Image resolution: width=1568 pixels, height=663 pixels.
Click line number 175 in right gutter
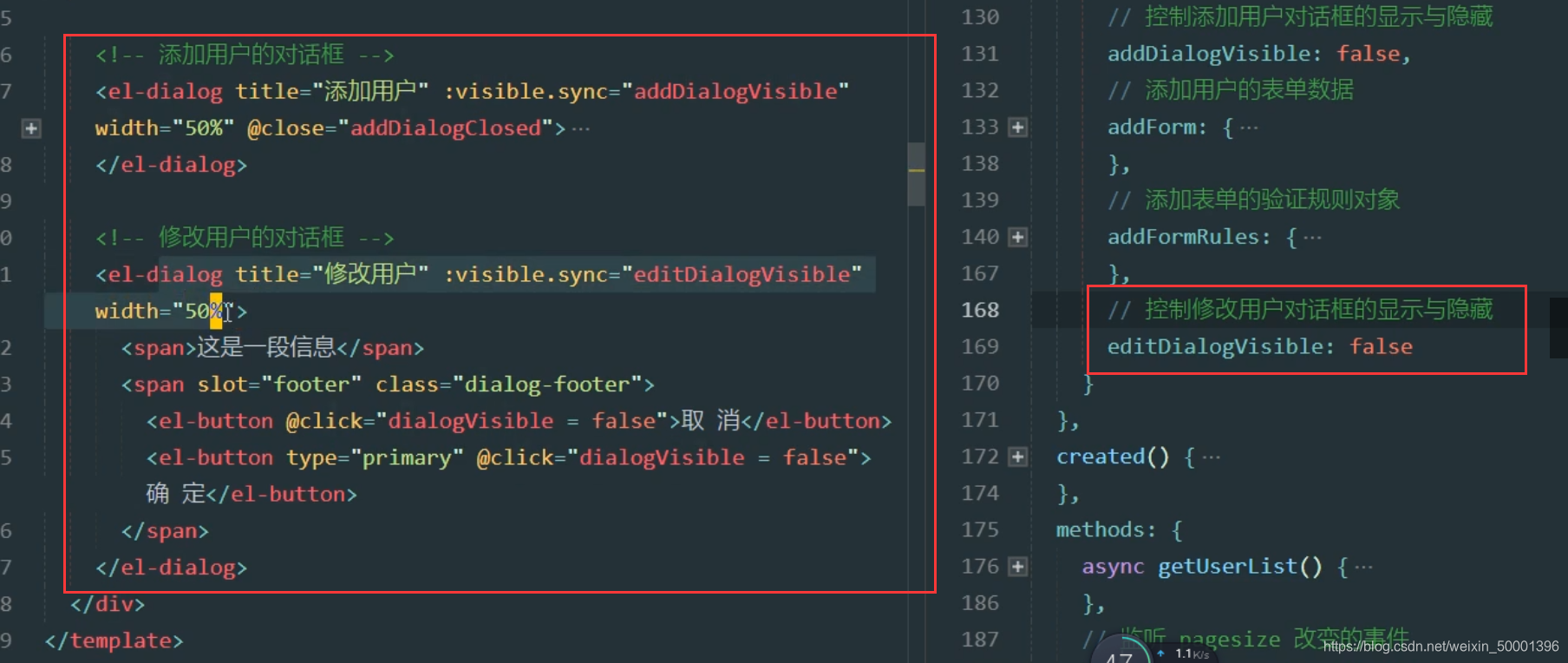980,529
